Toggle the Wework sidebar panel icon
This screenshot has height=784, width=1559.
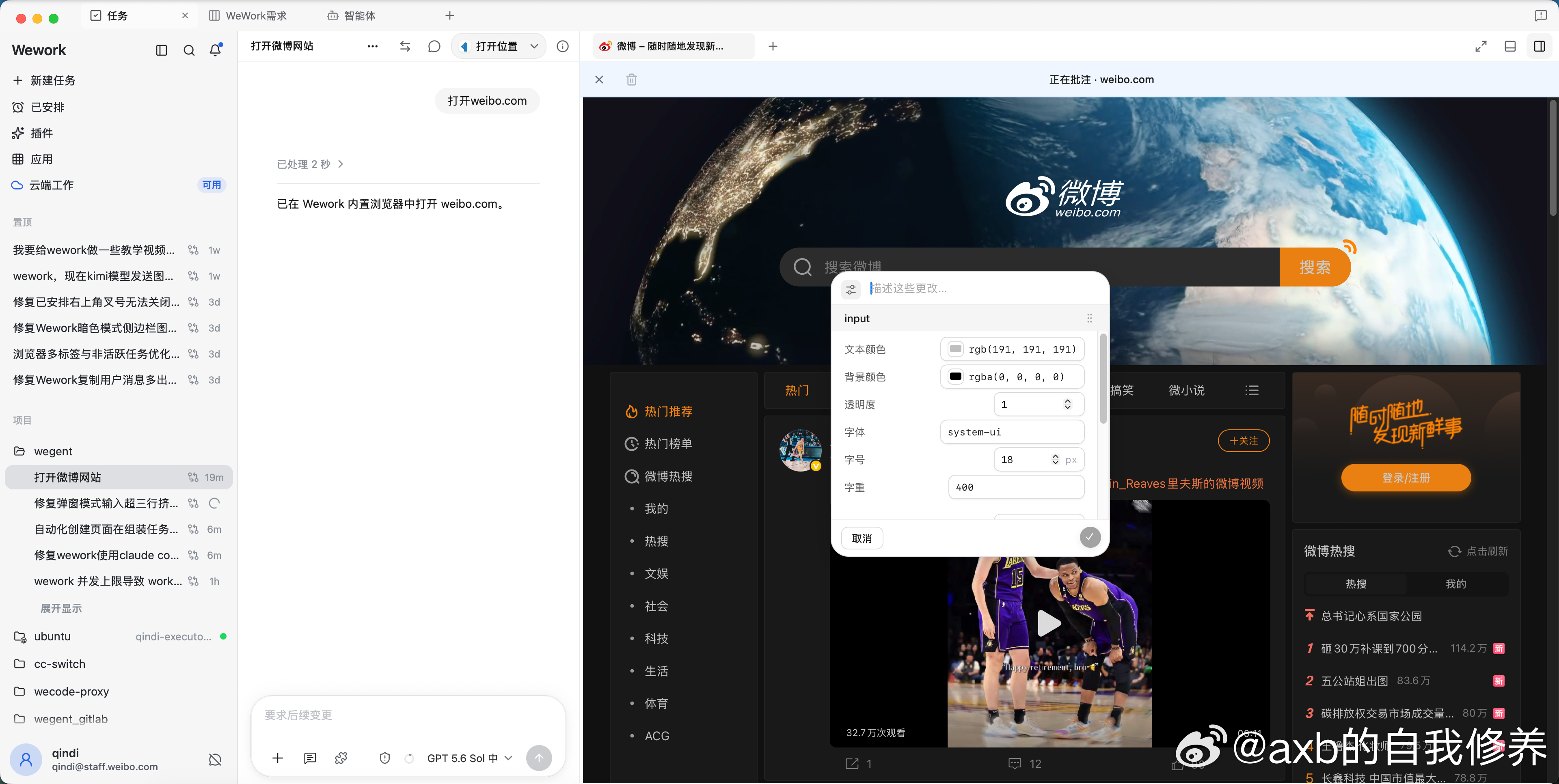click(161, 50)
